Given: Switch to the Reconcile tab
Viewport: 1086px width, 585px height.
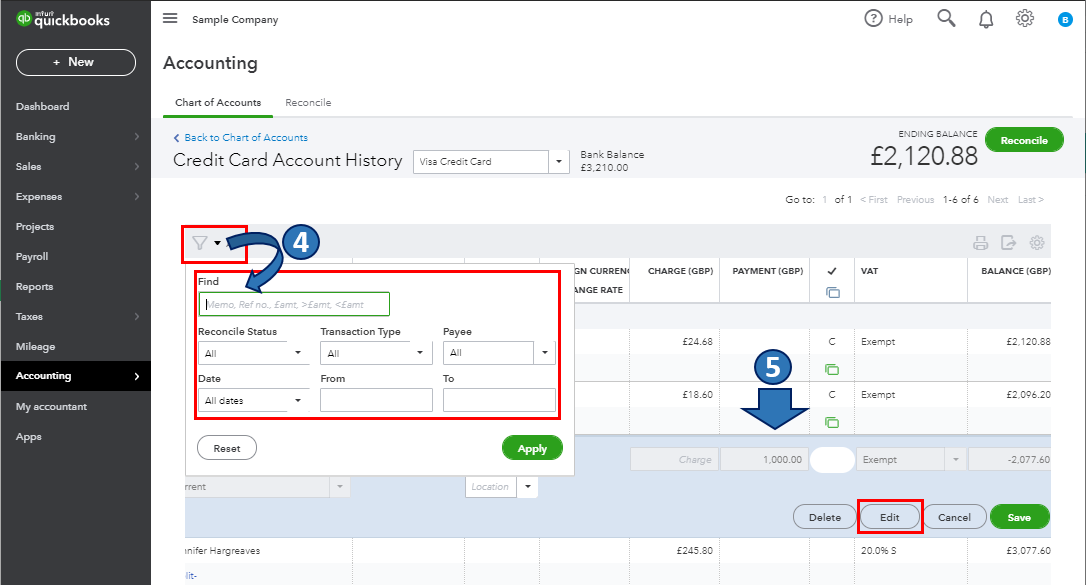Looking at the screenshot, I should [308, 102].
